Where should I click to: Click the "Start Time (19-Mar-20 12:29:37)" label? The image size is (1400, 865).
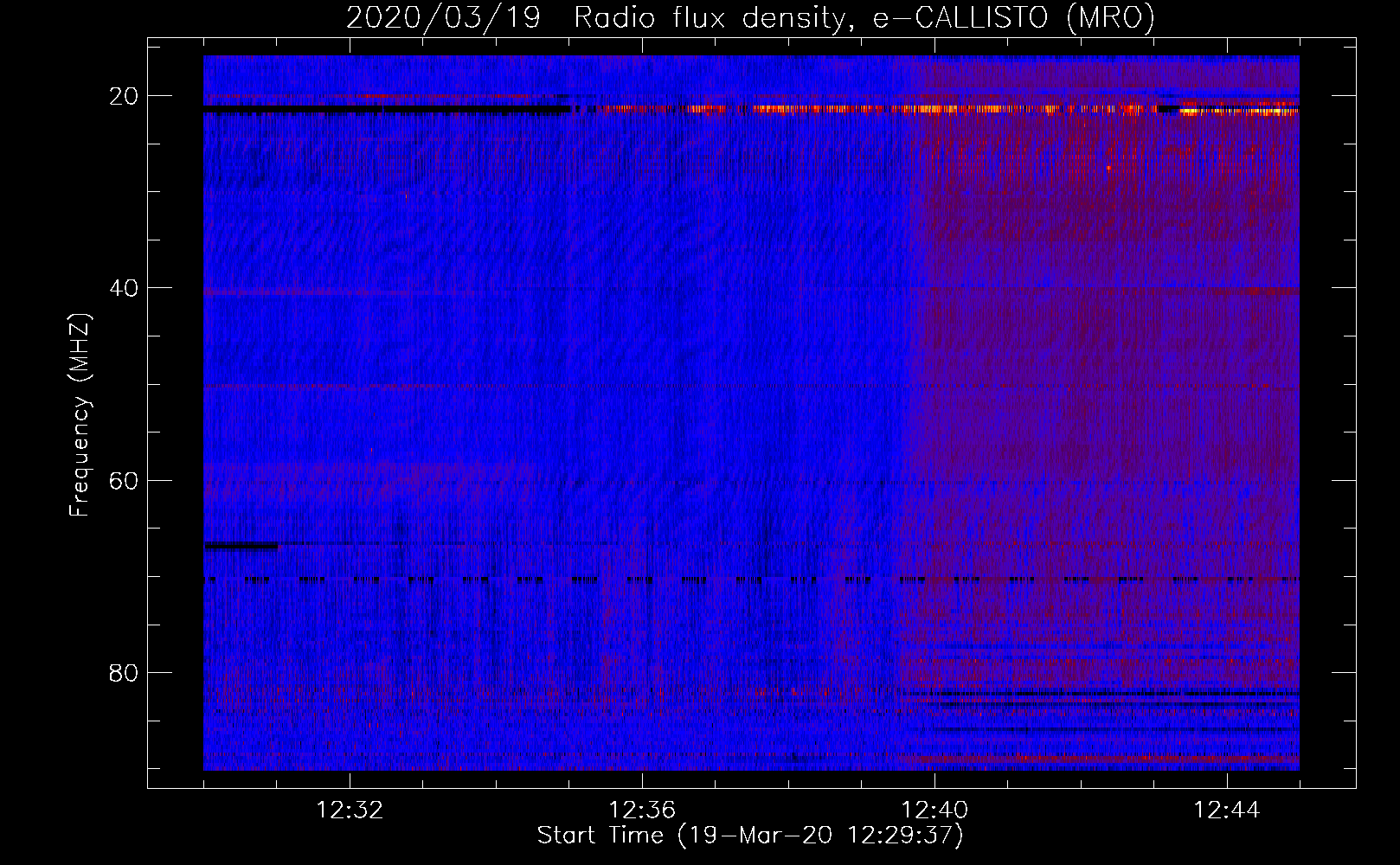(x=750, y=836)
